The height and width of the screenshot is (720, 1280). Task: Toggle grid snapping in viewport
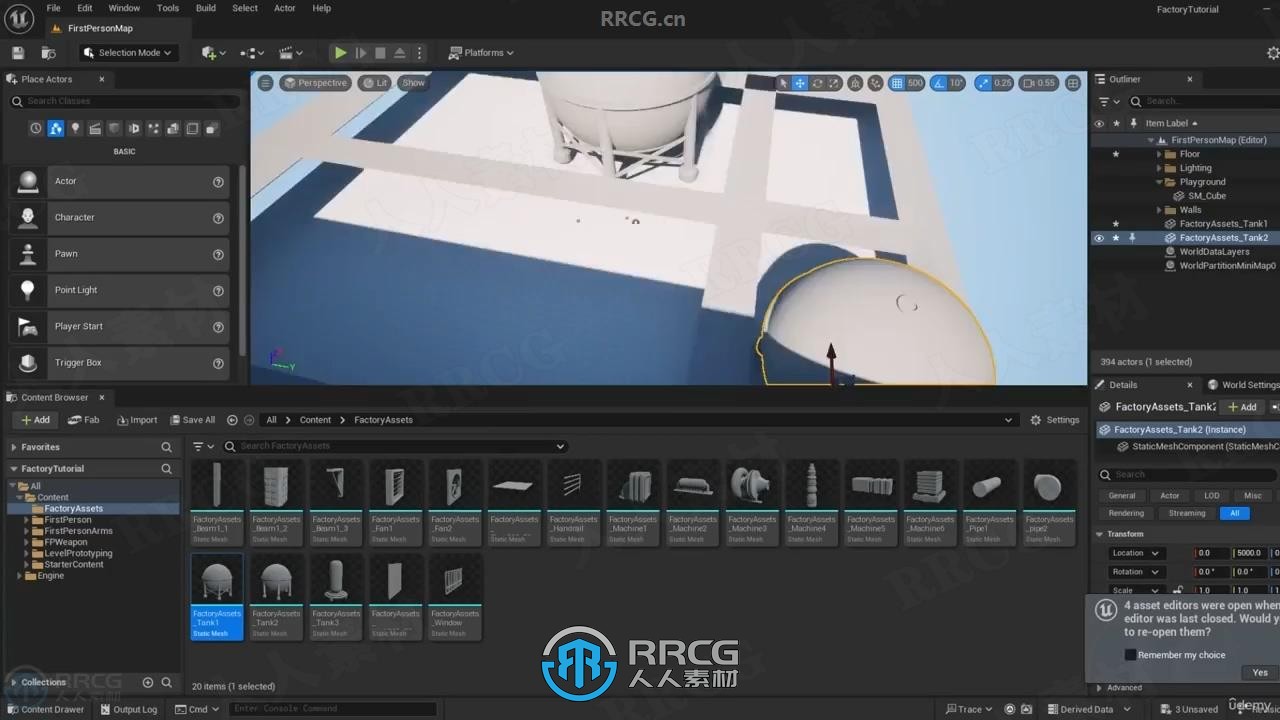tap(897, 83)
